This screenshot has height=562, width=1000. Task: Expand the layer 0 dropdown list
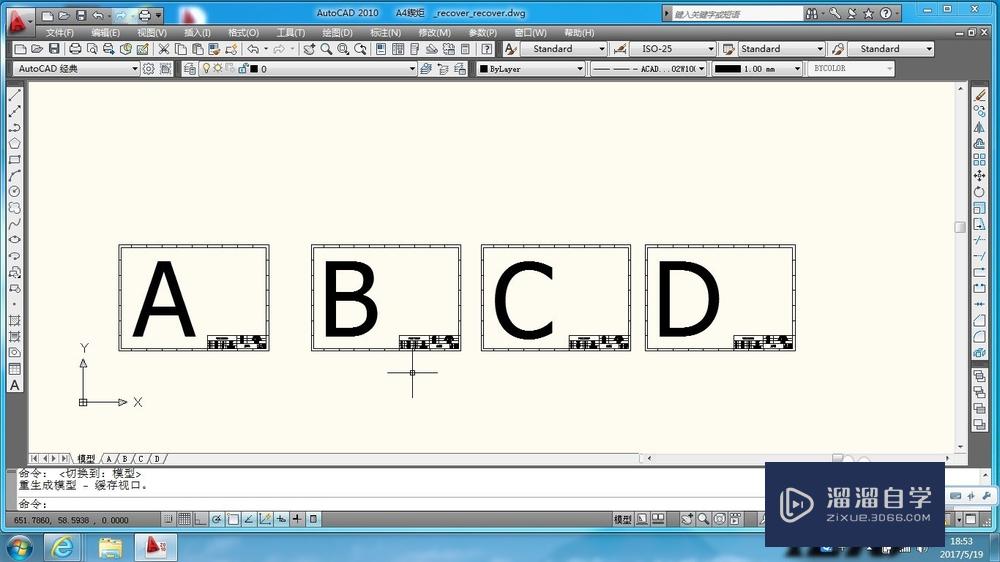(412, 69)
